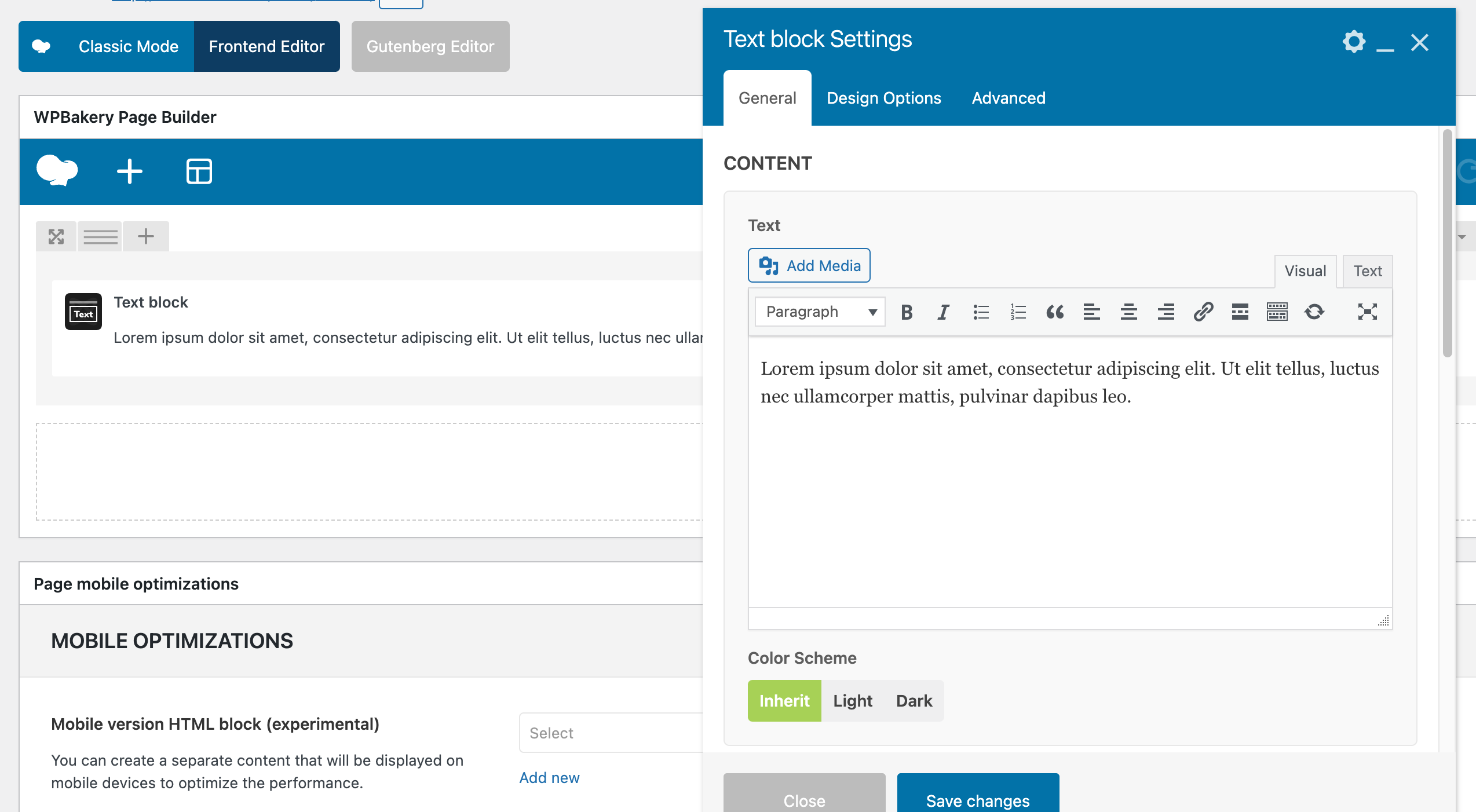Viewport: 1476px width, 812px height.
Task: Open distraction-free fullscreen editor icon
Action: (1367, 312)
